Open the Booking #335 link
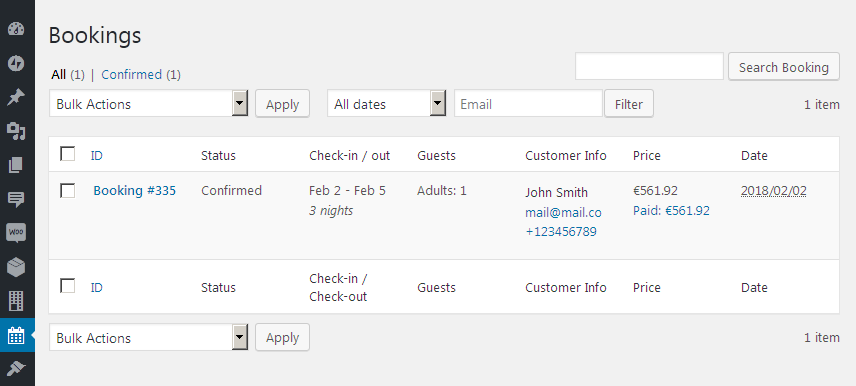This screenshot has width=856, height=386. click(134, 191)
